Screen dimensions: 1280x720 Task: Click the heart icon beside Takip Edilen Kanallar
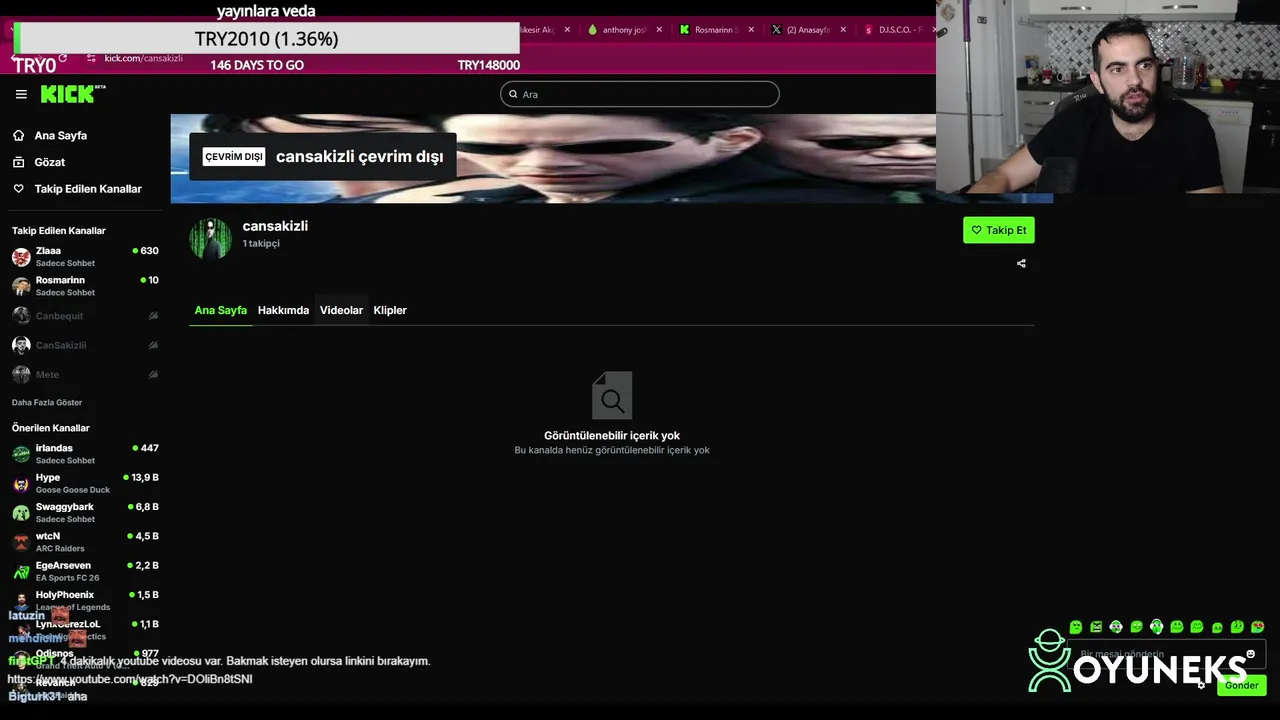click(18, 189)
